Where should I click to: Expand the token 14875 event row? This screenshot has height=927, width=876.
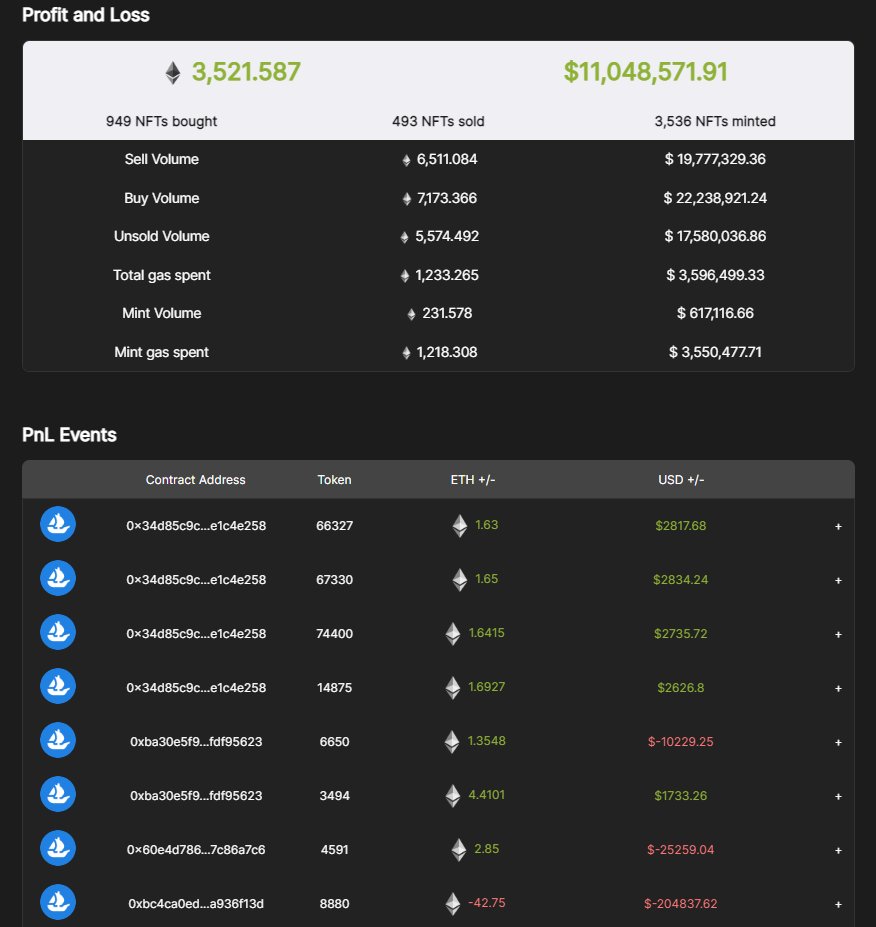838,688
